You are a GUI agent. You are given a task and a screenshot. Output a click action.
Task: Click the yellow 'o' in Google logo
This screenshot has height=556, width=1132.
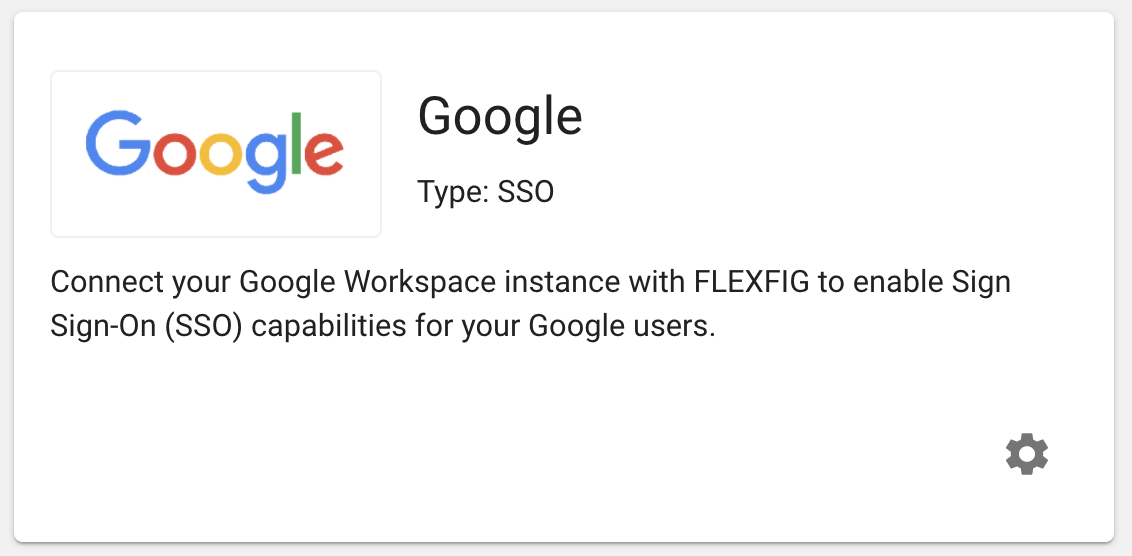222,155
